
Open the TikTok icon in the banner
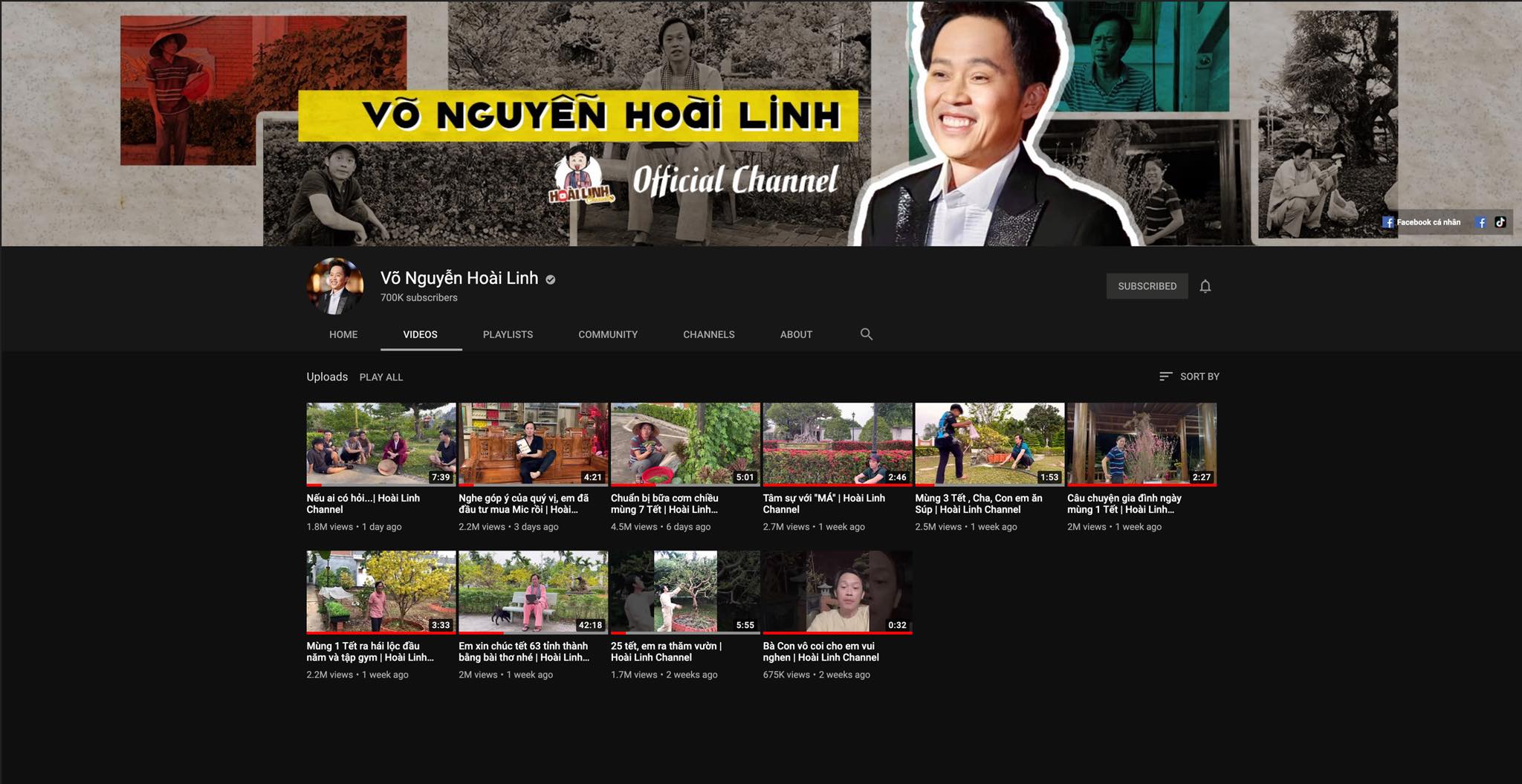point(1500,222)
